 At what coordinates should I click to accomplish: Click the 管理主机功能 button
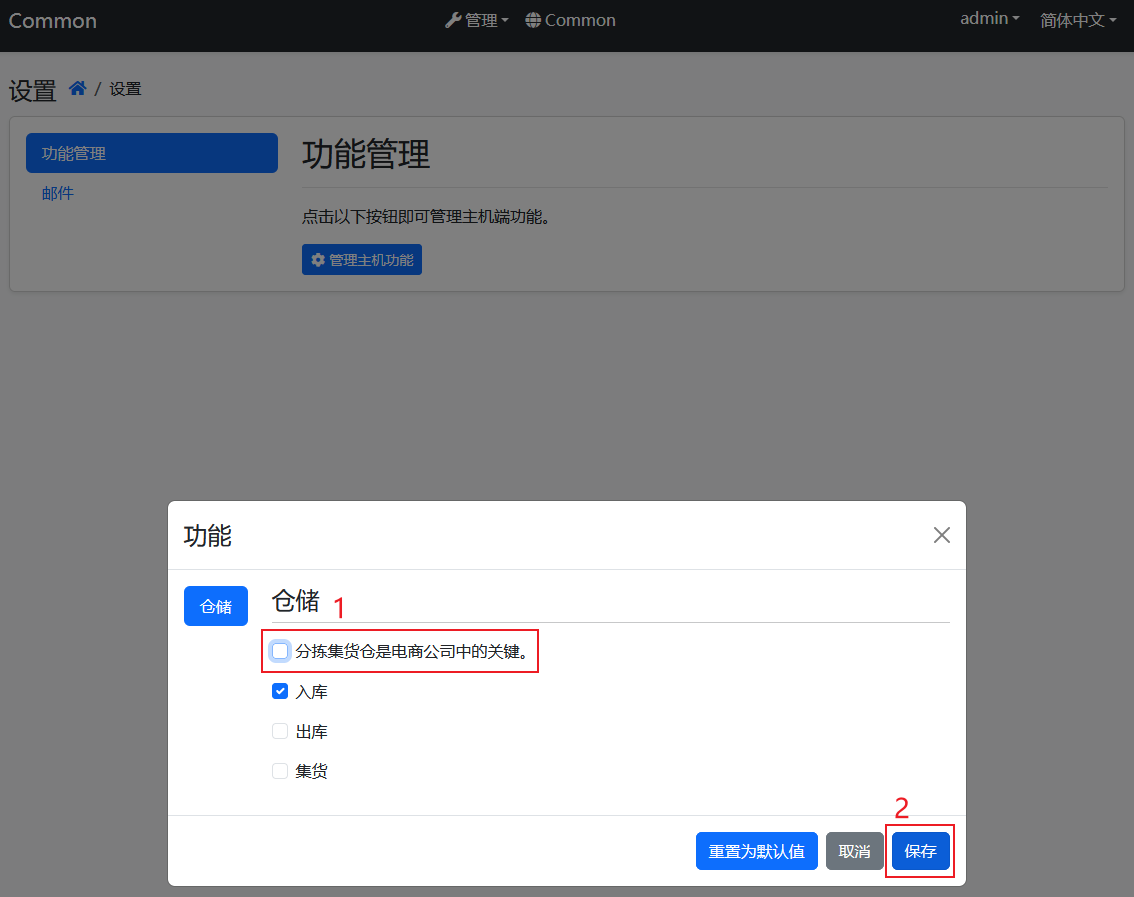click(x=362, y=260)
